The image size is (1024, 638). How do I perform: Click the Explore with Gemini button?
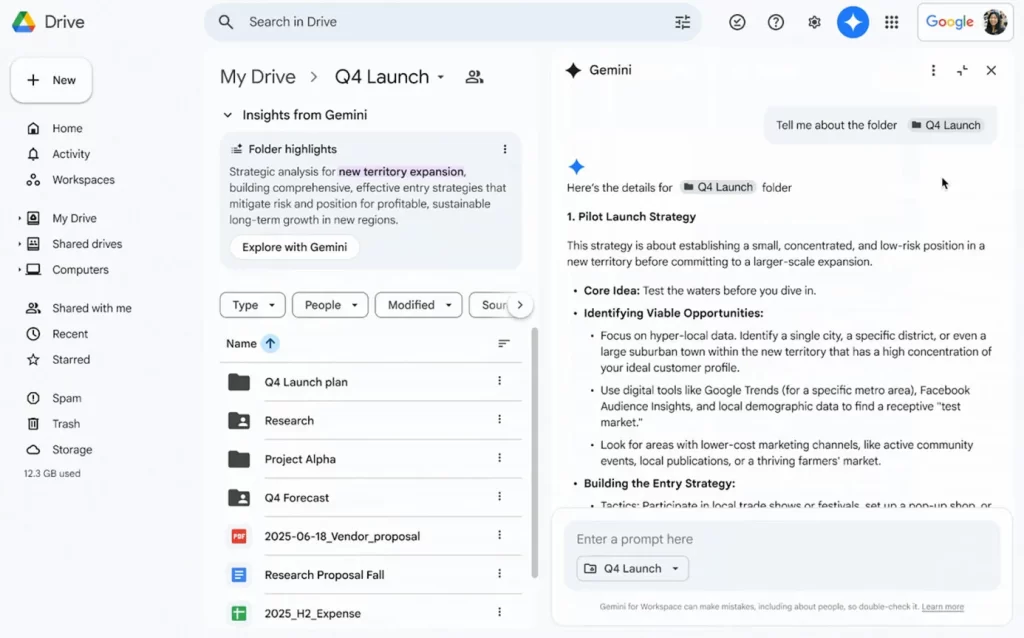click(x=294, y=247)
